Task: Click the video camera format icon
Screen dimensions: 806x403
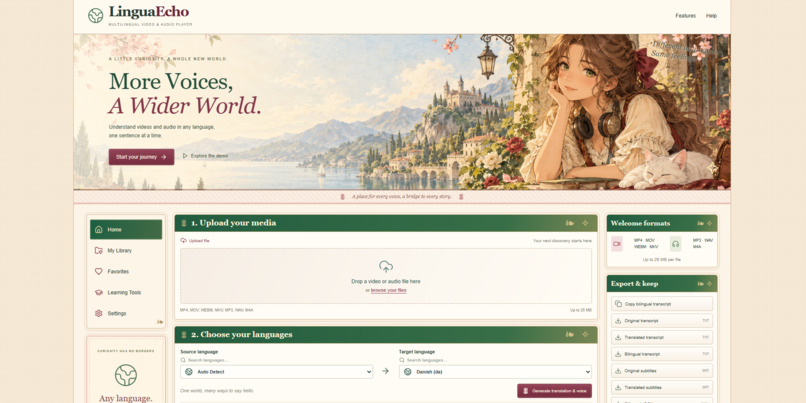Action: pos(617,244)
